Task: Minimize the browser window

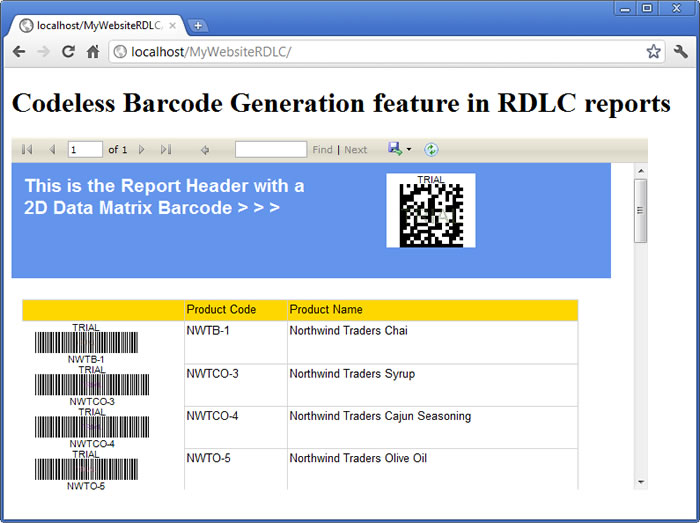Action: (625, 8)
